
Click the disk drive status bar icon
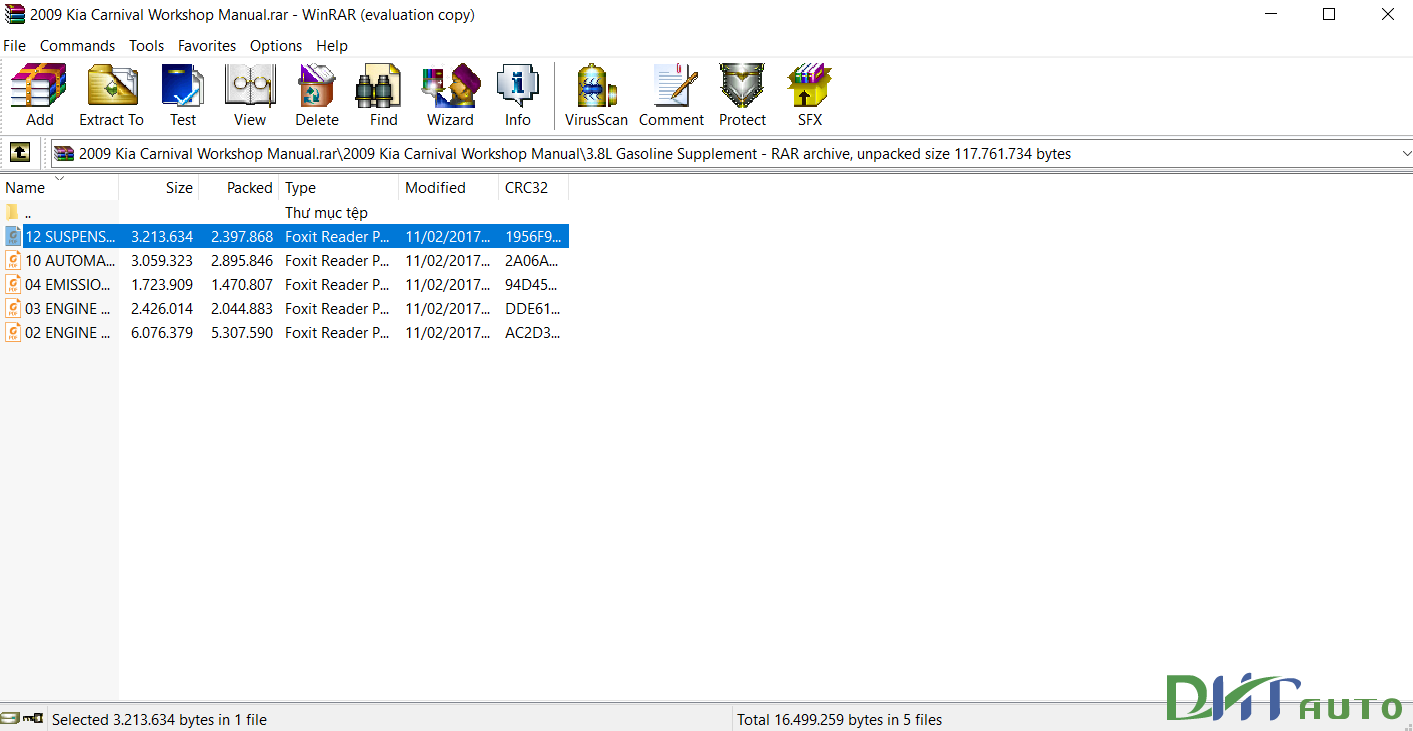(x=10, y=719)
